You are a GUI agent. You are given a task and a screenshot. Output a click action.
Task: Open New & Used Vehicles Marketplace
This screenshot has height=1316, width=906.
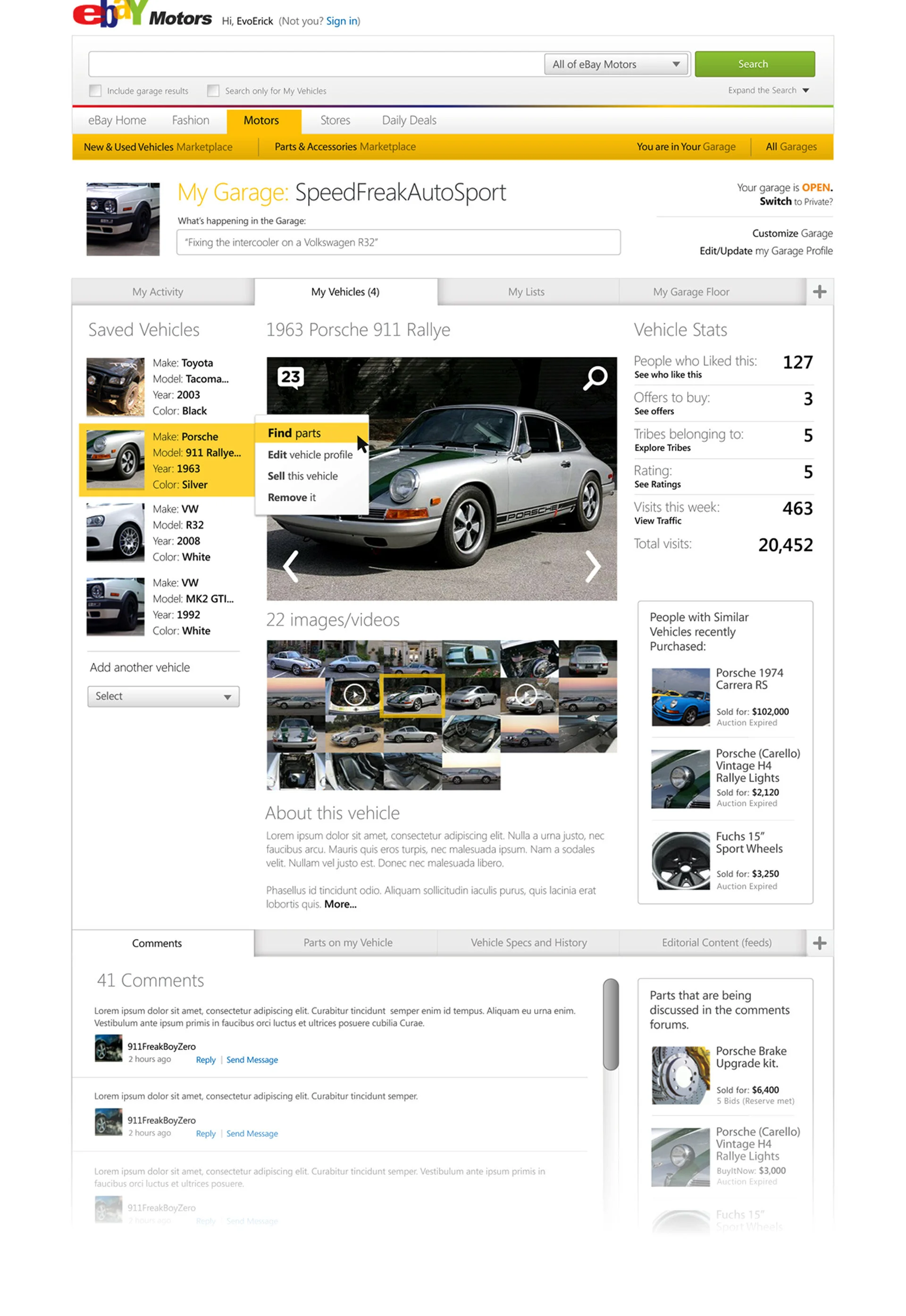coord(158,147)
